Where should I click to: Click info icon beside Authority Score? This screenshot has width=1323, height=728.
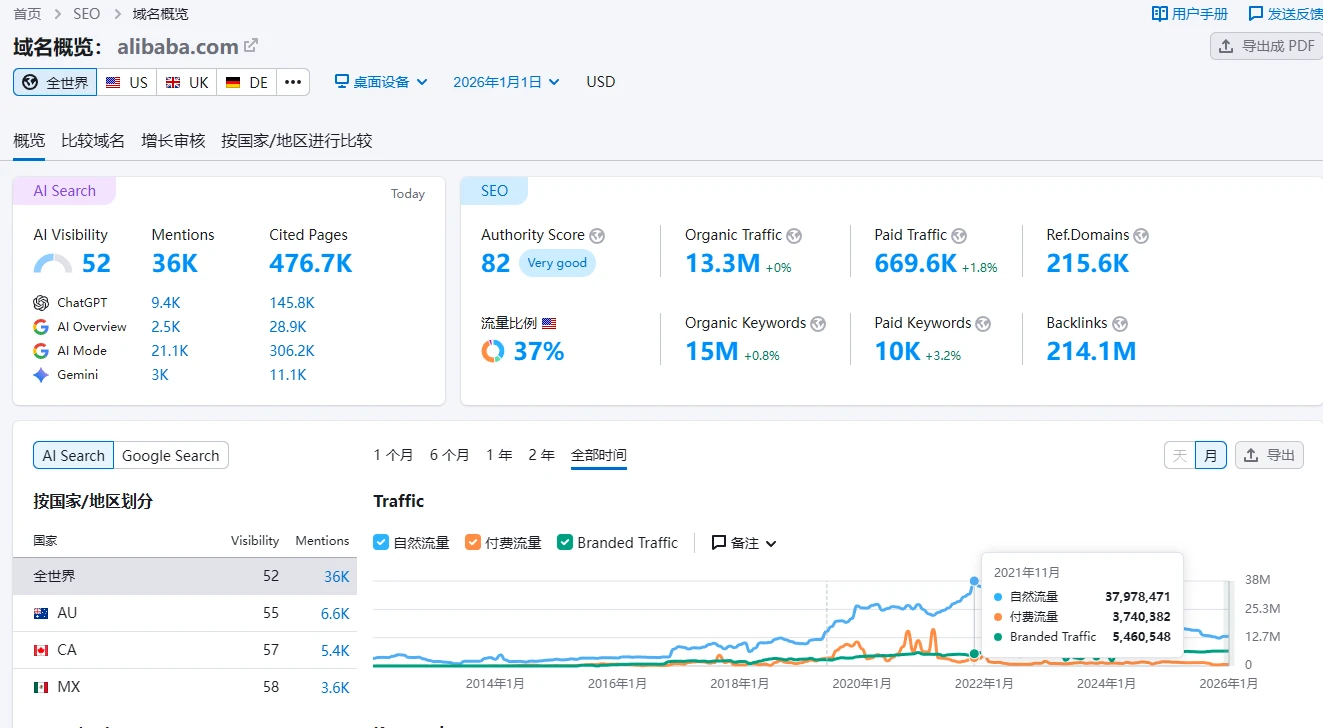point(597,236)
